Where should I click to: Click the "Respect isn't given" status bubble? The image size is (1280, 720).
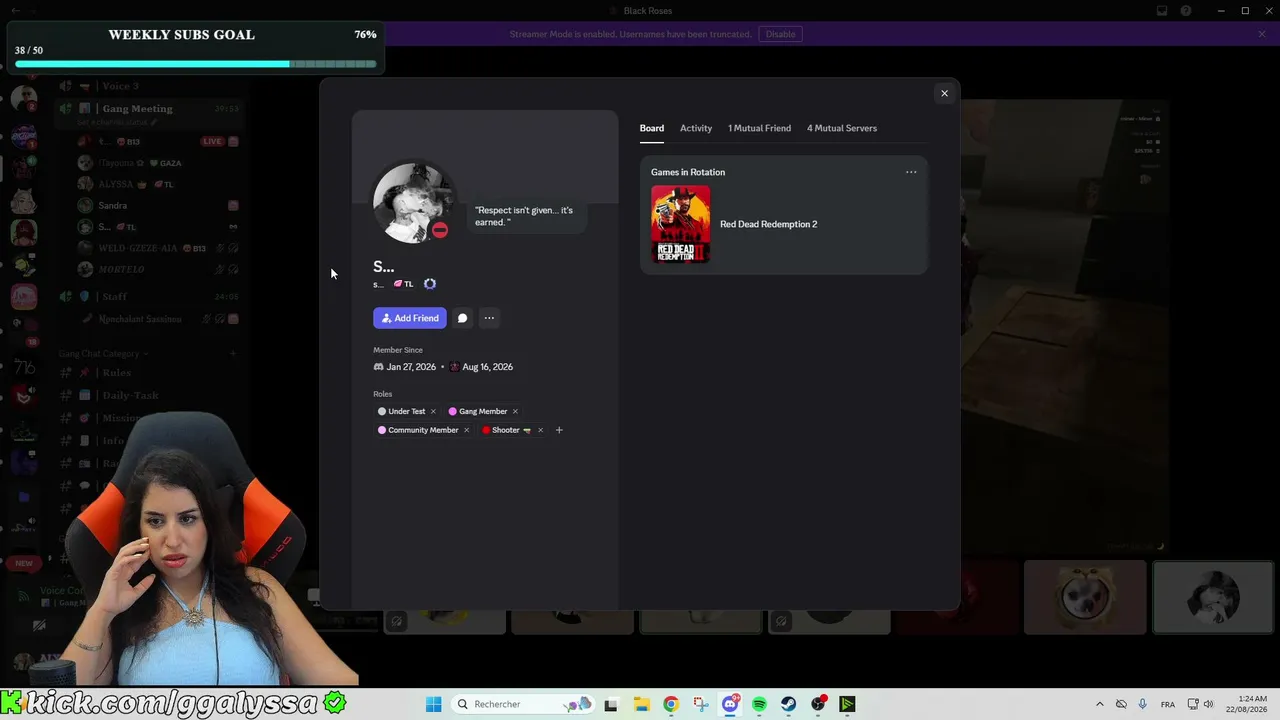(525, 216)
